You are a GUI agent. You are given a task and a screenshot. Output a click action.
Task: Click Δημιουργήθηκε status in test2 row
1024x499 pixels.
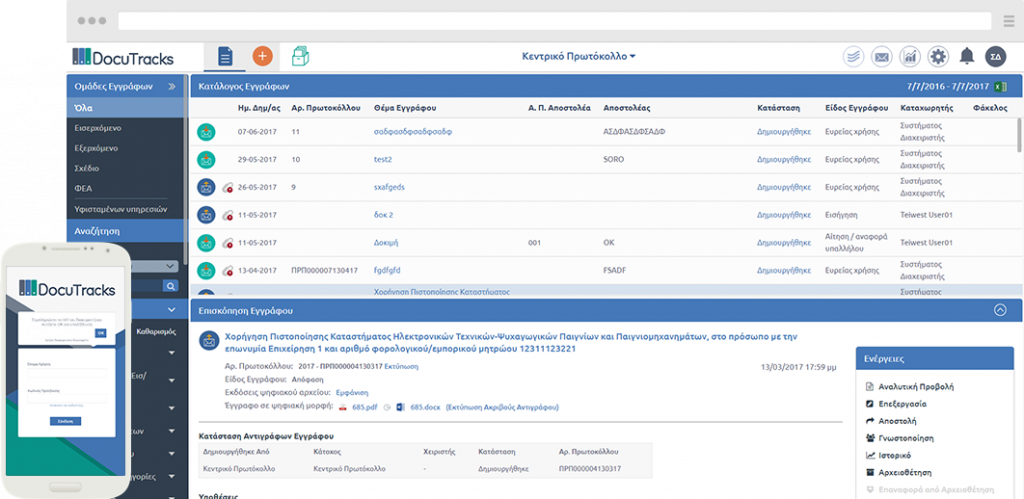click(784, 159)
